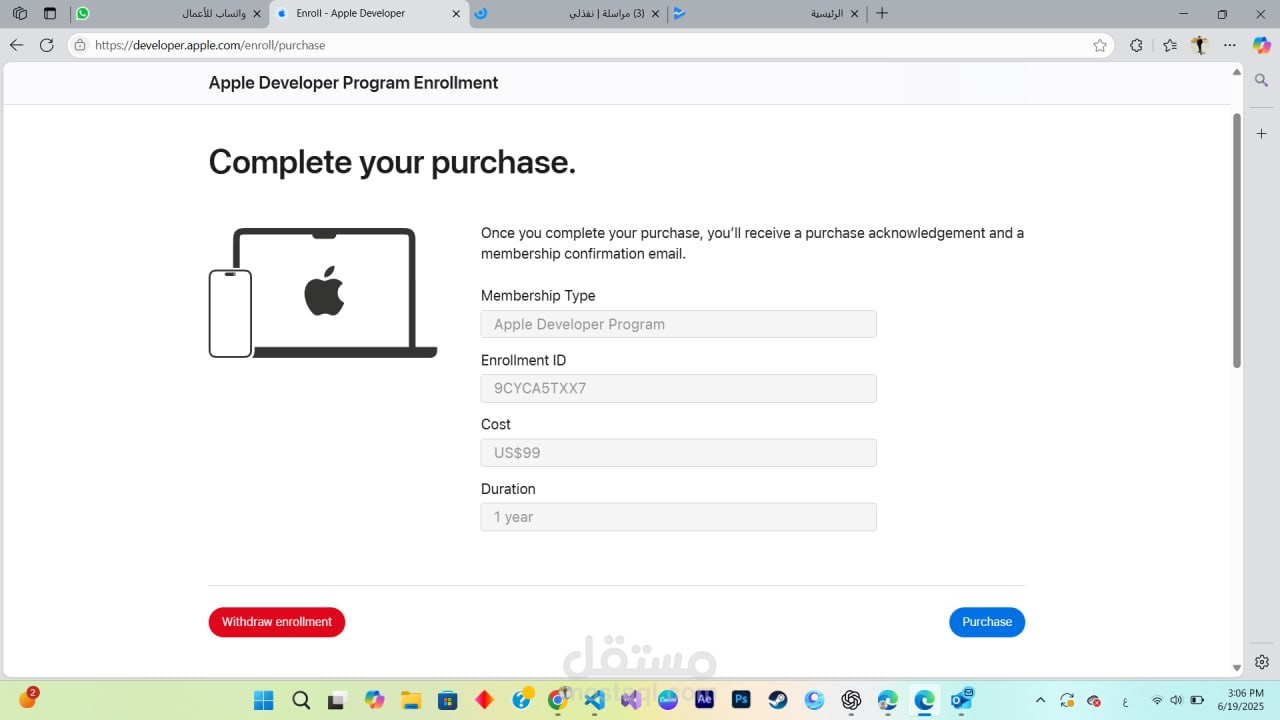This screenshot has width=1280, height=720.
Task: Open the Settings and more menu
Action: point(1229,45)
